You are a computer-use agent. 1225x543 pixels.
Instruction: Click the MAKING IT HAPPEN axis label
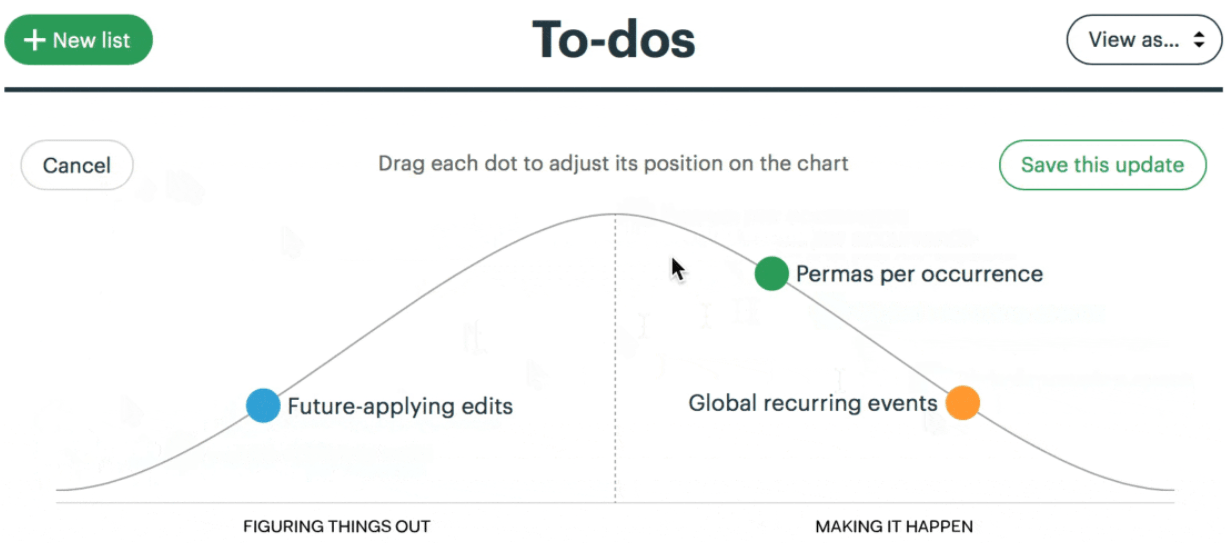pyautogui.click(x=894, y=526)
